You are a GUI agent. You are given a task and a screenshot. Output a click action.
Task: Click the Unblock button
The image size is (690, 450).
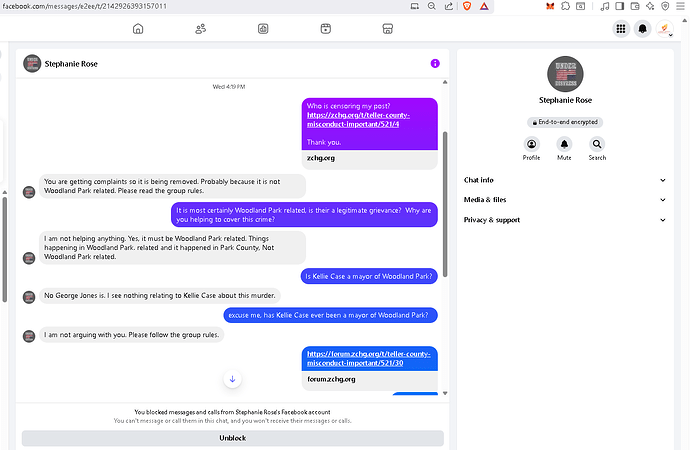pyautogui.click(x=233, y=438)
